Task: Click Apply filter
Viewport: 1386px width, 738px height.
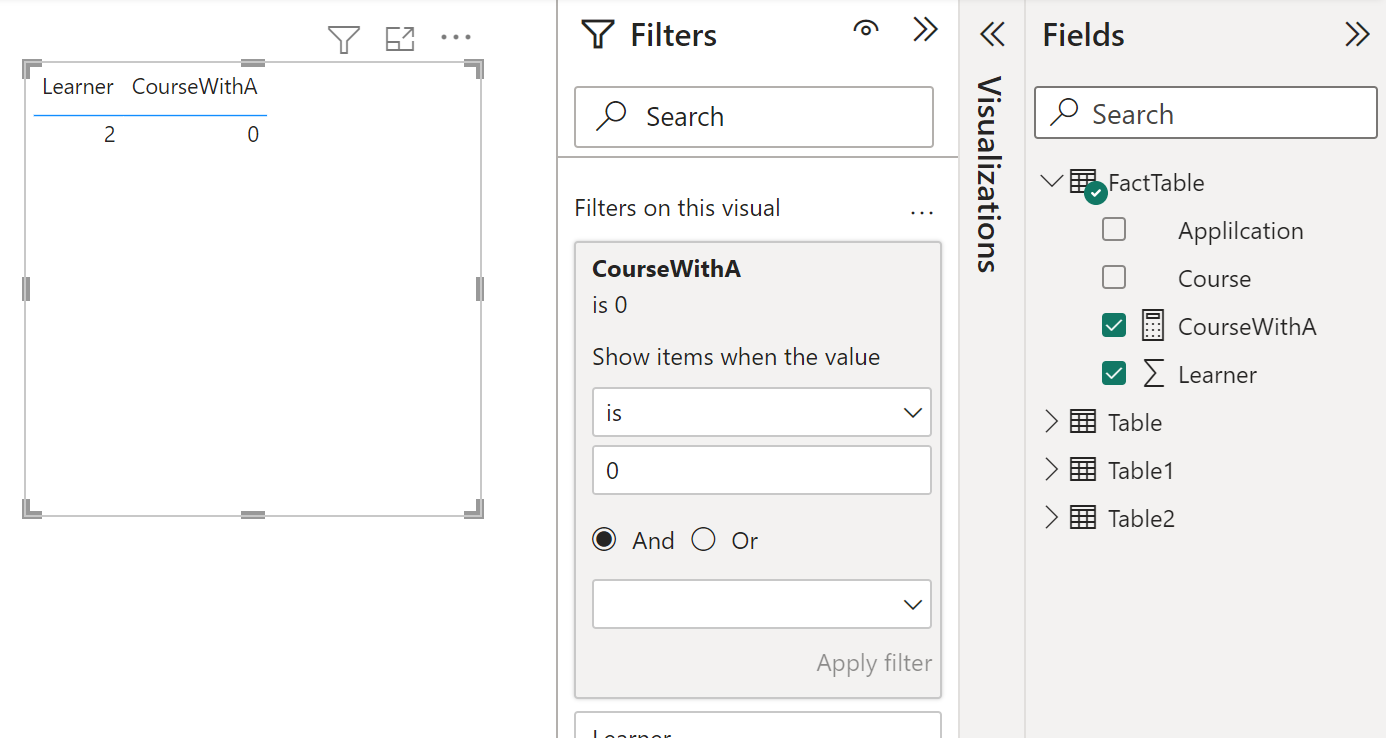Action: [x=874, y=663]
